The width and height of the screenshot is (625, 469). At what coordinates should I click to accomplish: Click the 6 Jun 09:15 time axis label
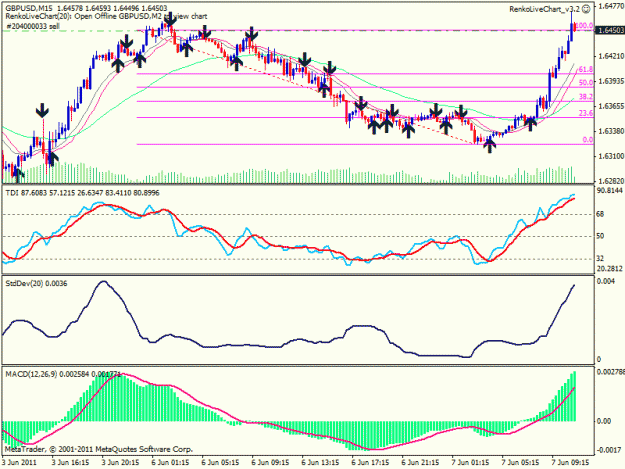pyautogui.click(x=271, y=462)
